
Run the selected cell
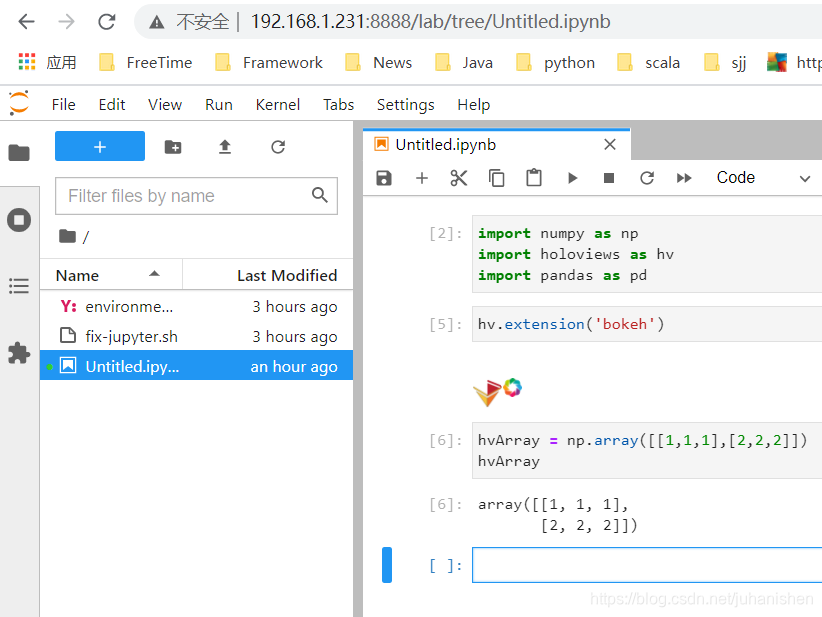point(572,178)
